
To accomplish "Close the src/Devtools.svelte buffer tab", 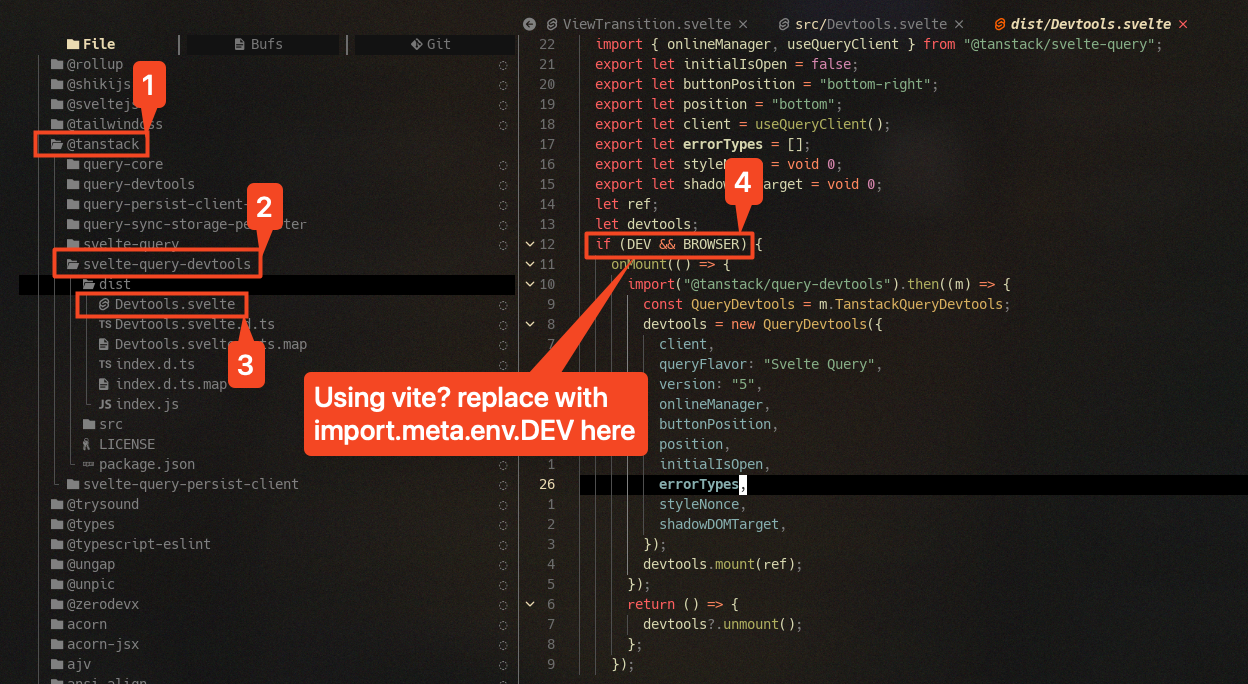I will coord(959,24).
